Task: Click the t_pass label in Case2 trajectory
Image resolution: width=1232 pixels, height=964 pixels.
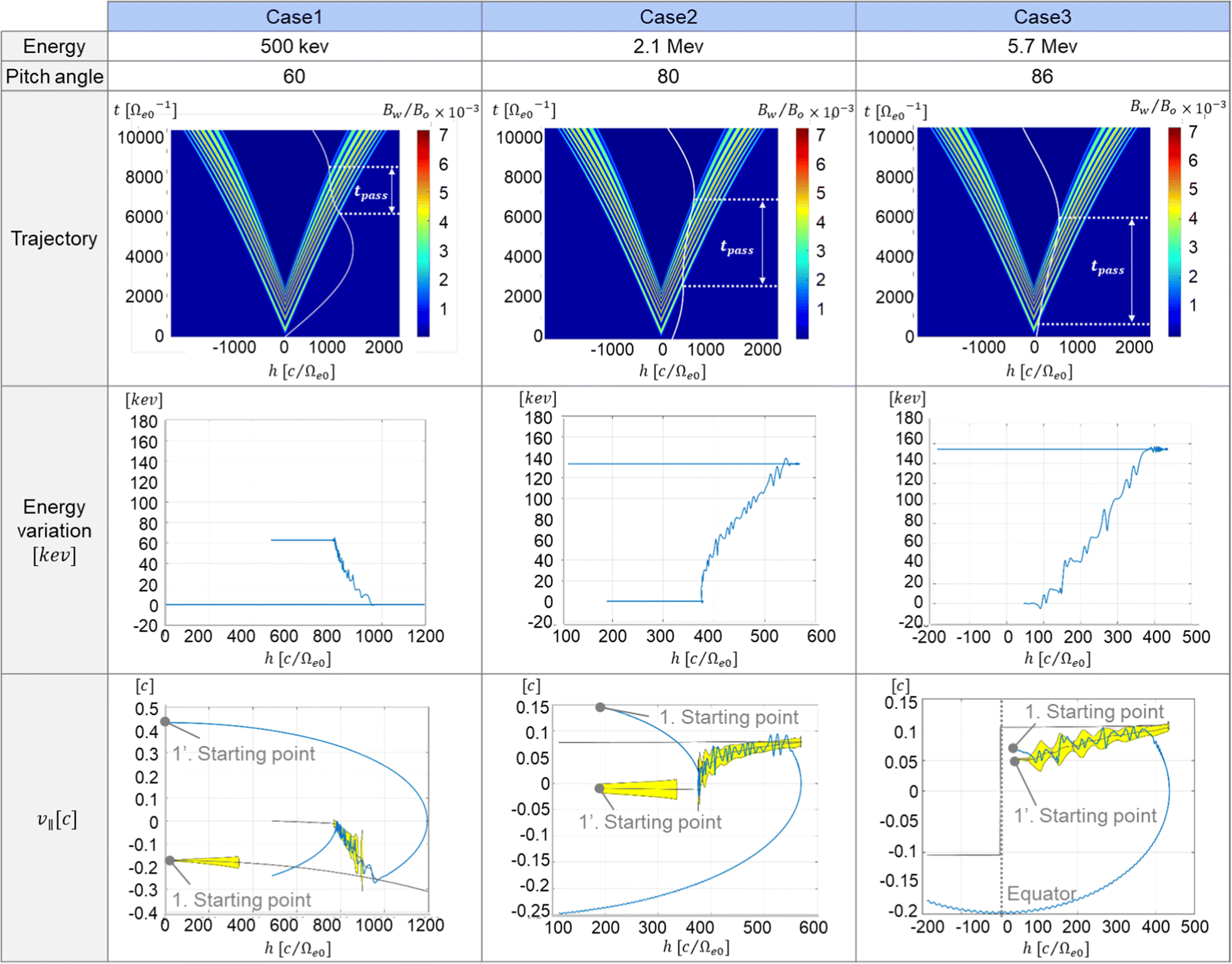Action: tap(737, 247)
